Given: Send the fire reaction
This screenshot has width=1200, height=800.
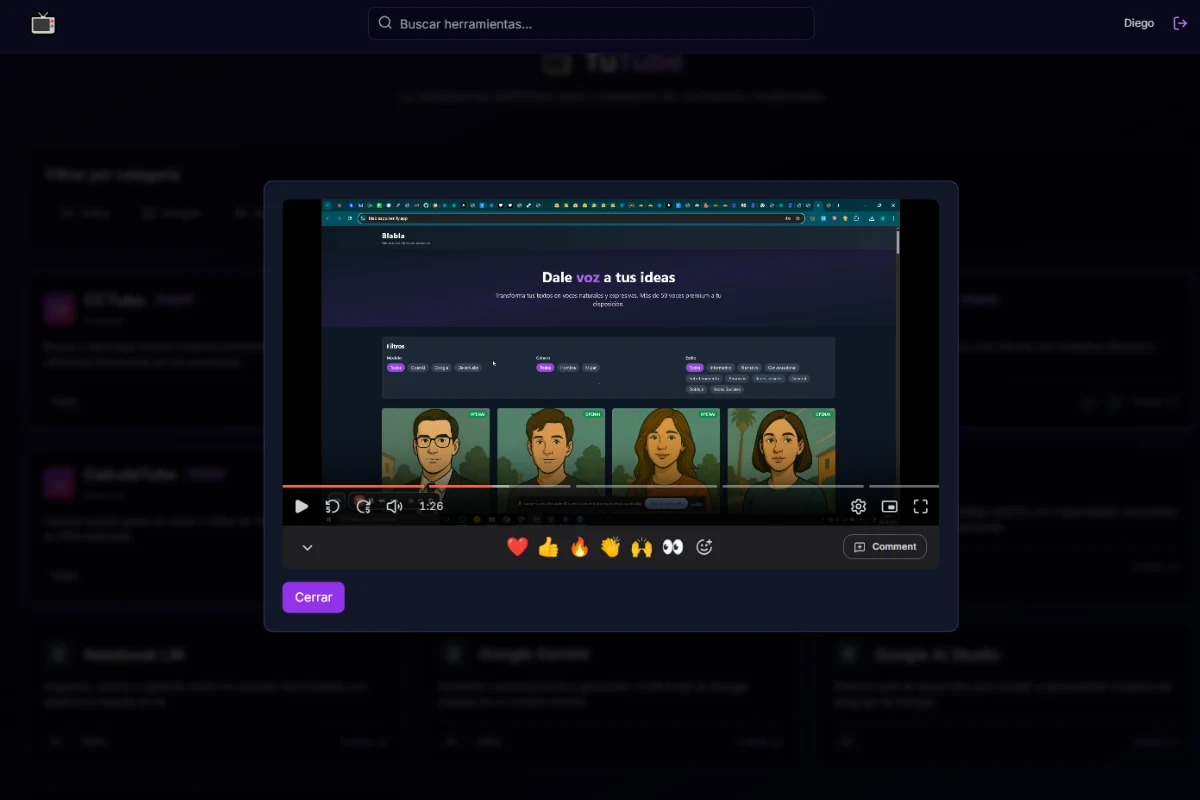Looking at the screenshot, I should click(x=579, y=547).
